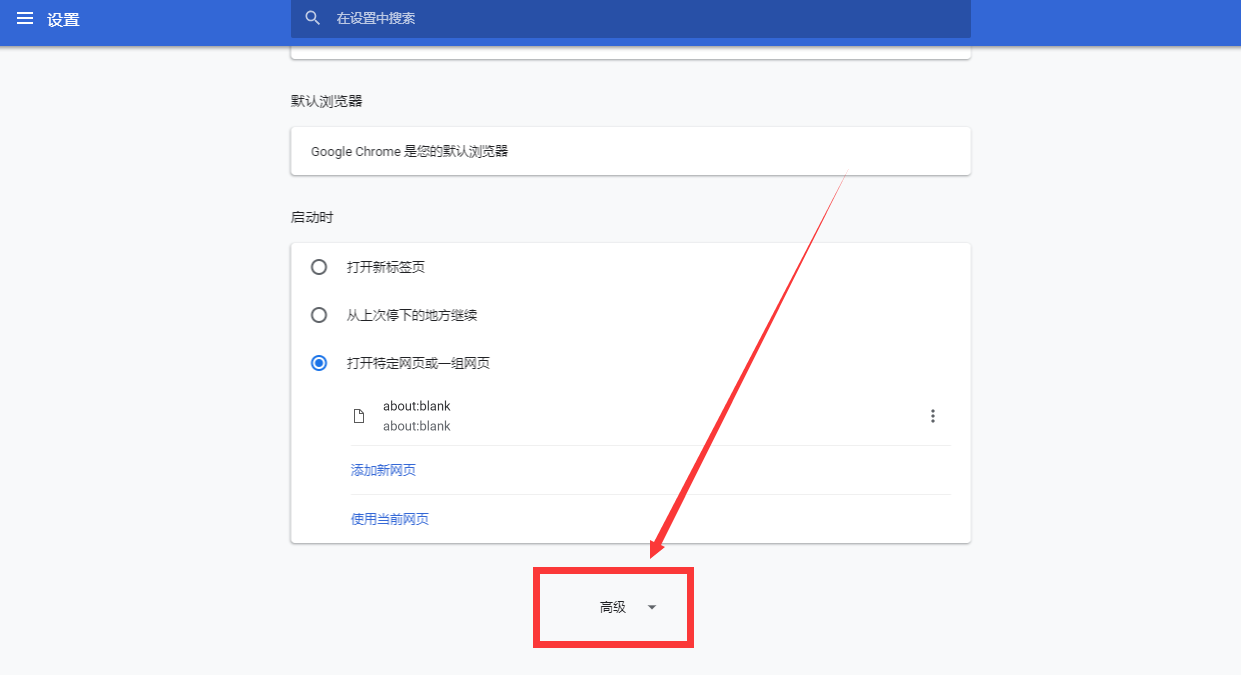Screen dimensions: 1241x675
Task: Click the 启动时 section heading
Action: click(311, 217)
